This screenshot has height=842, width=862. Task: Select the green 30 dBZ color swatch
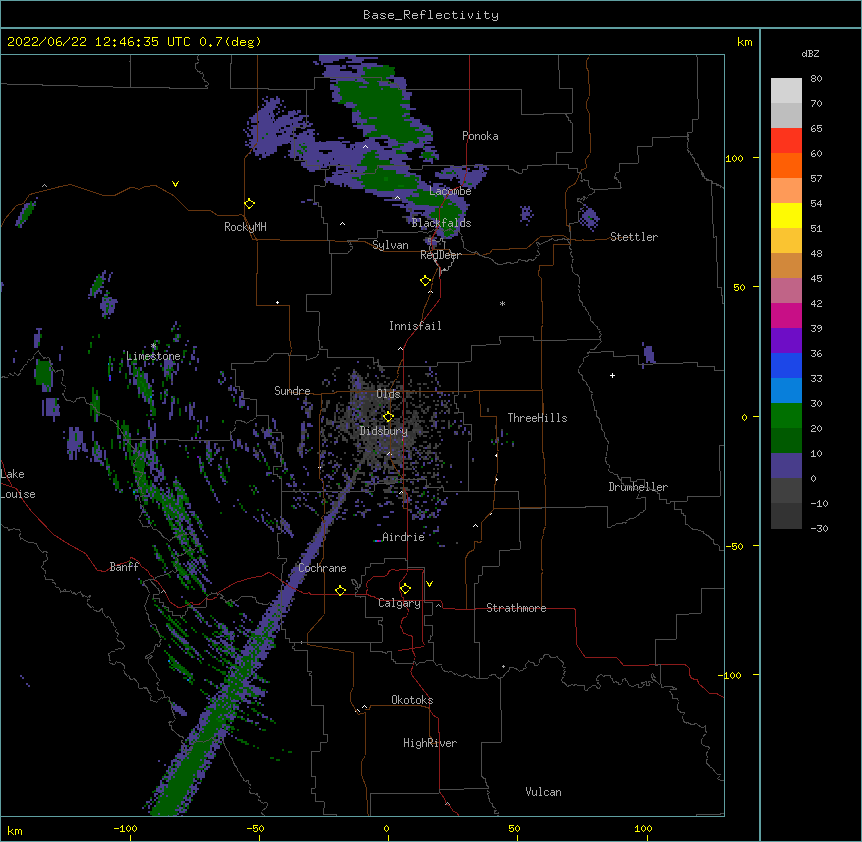[x=786, y=416]
